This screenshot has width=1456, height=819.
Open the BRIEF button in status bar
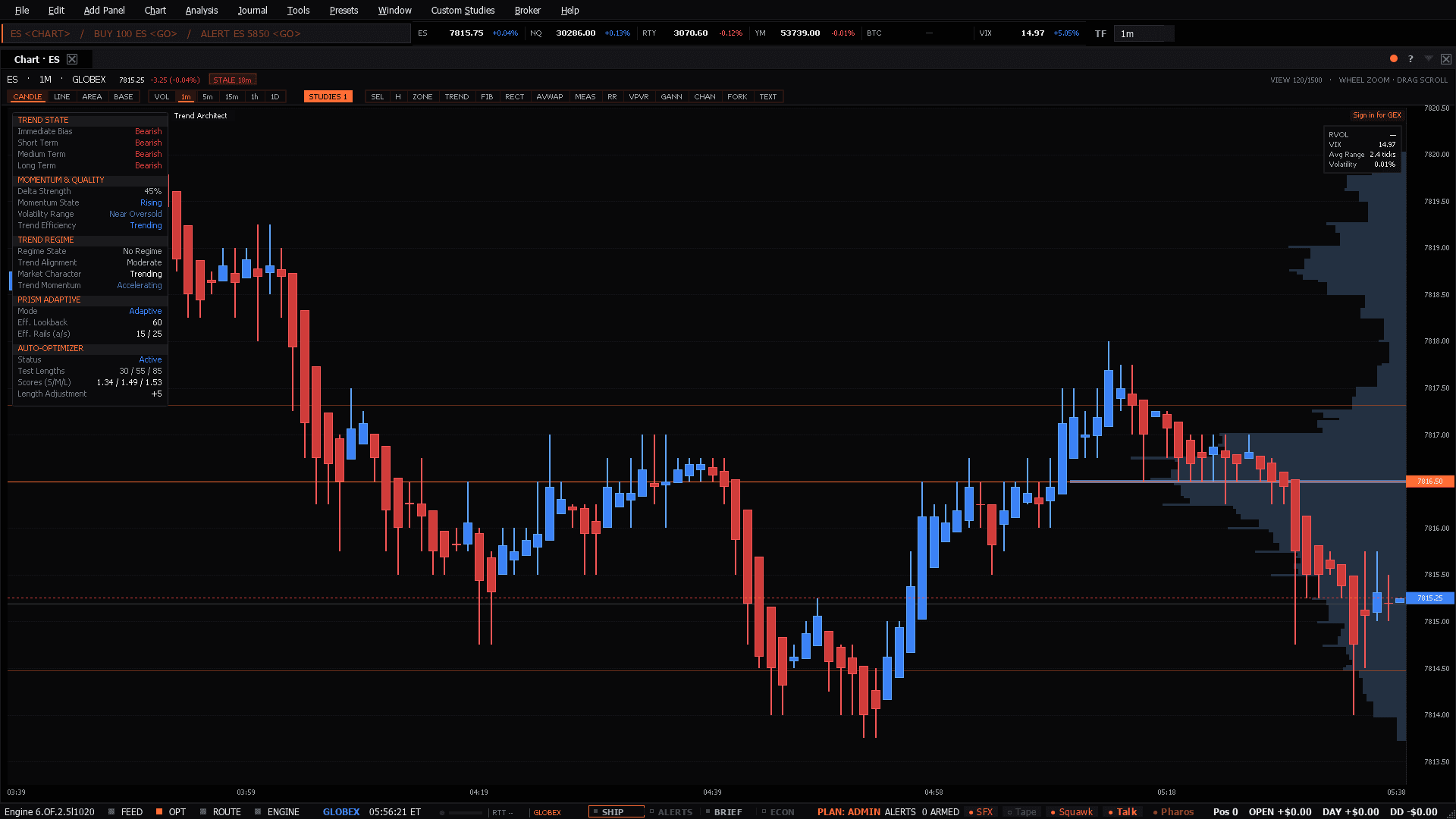coord(724,811)
